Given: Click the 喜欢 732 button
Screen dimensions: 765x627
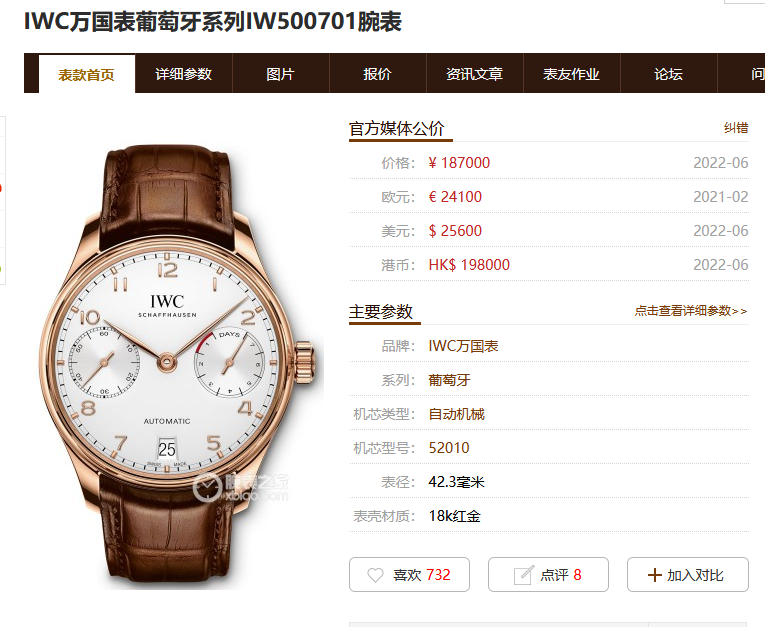Looking at the screenshot, I should click(409, 575).
